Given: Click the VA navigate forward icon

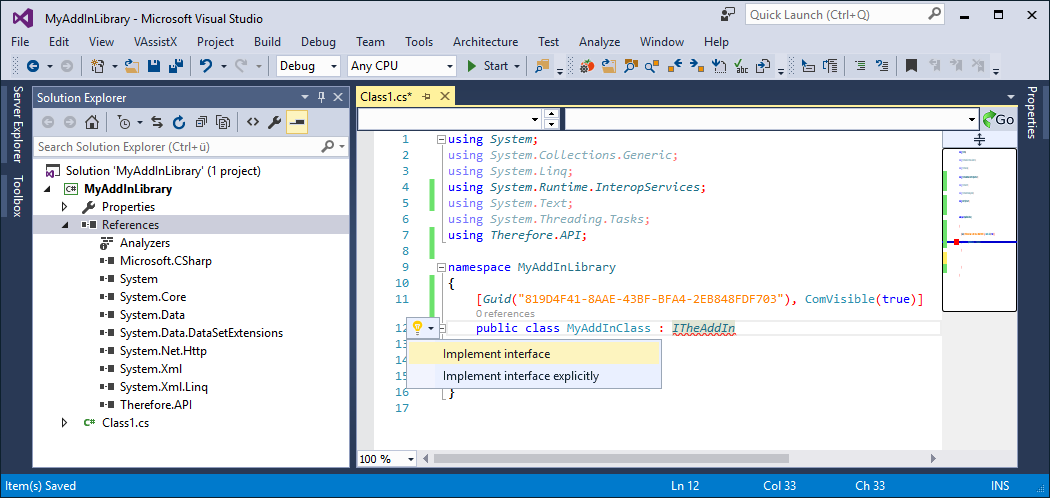Looking at the screenshot, I should pyautogui.click(x=696, y=66).
